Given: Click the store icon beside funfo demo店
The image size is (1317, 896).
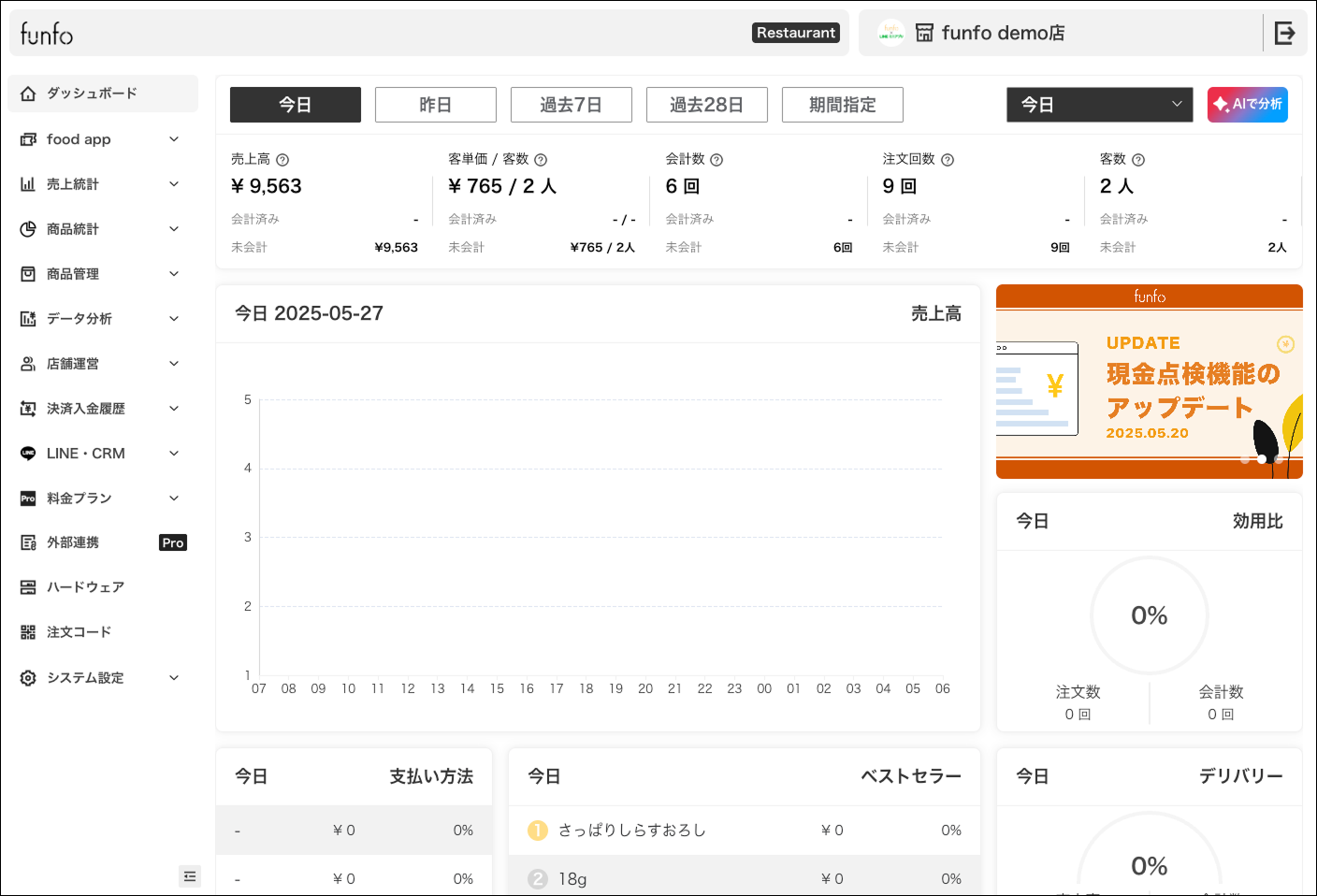Looking at the screenshot, I should pyautogui.click(x=924, y=33).
